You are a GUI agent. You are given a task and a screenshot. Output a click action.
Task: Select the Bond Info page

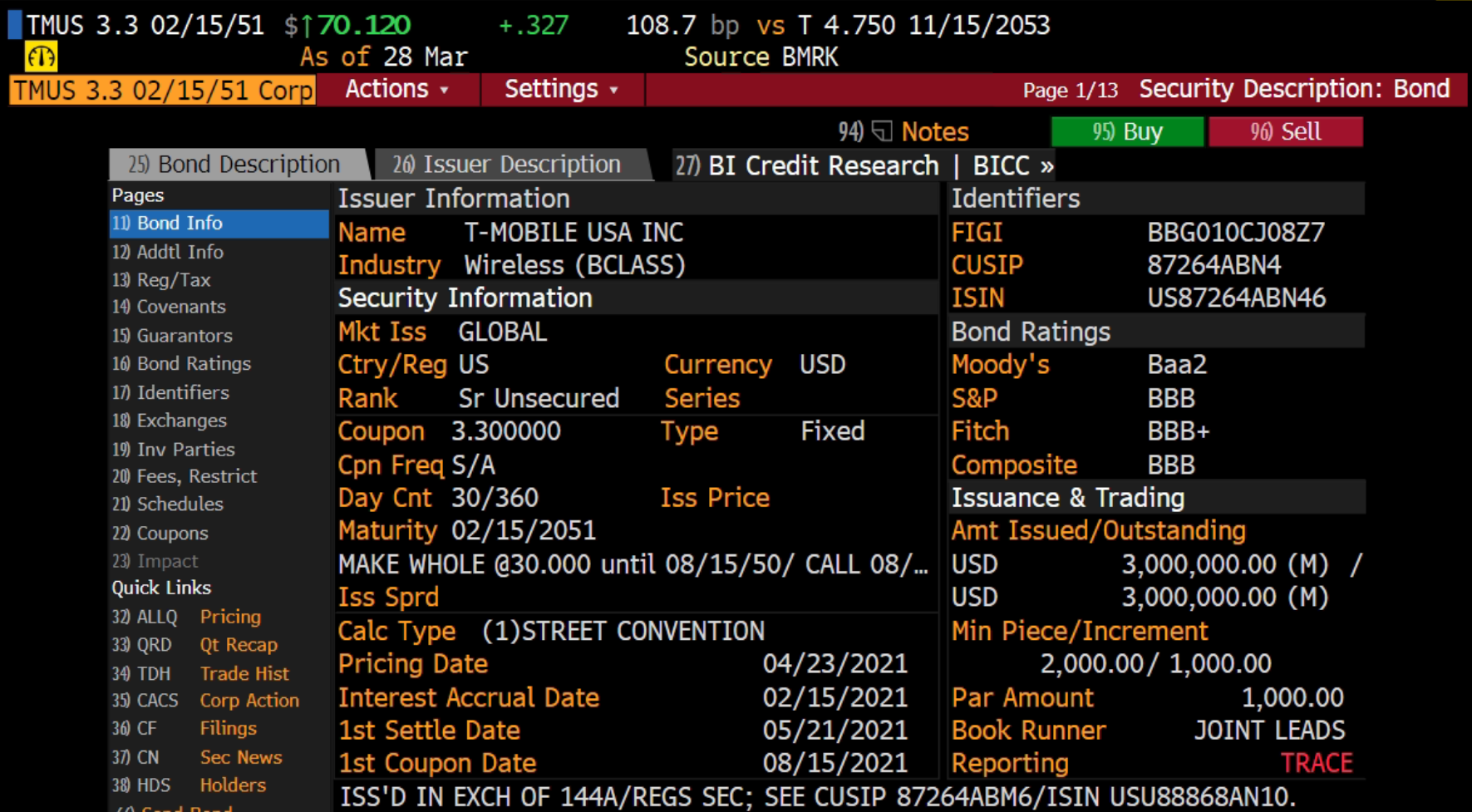coord(219,223)
